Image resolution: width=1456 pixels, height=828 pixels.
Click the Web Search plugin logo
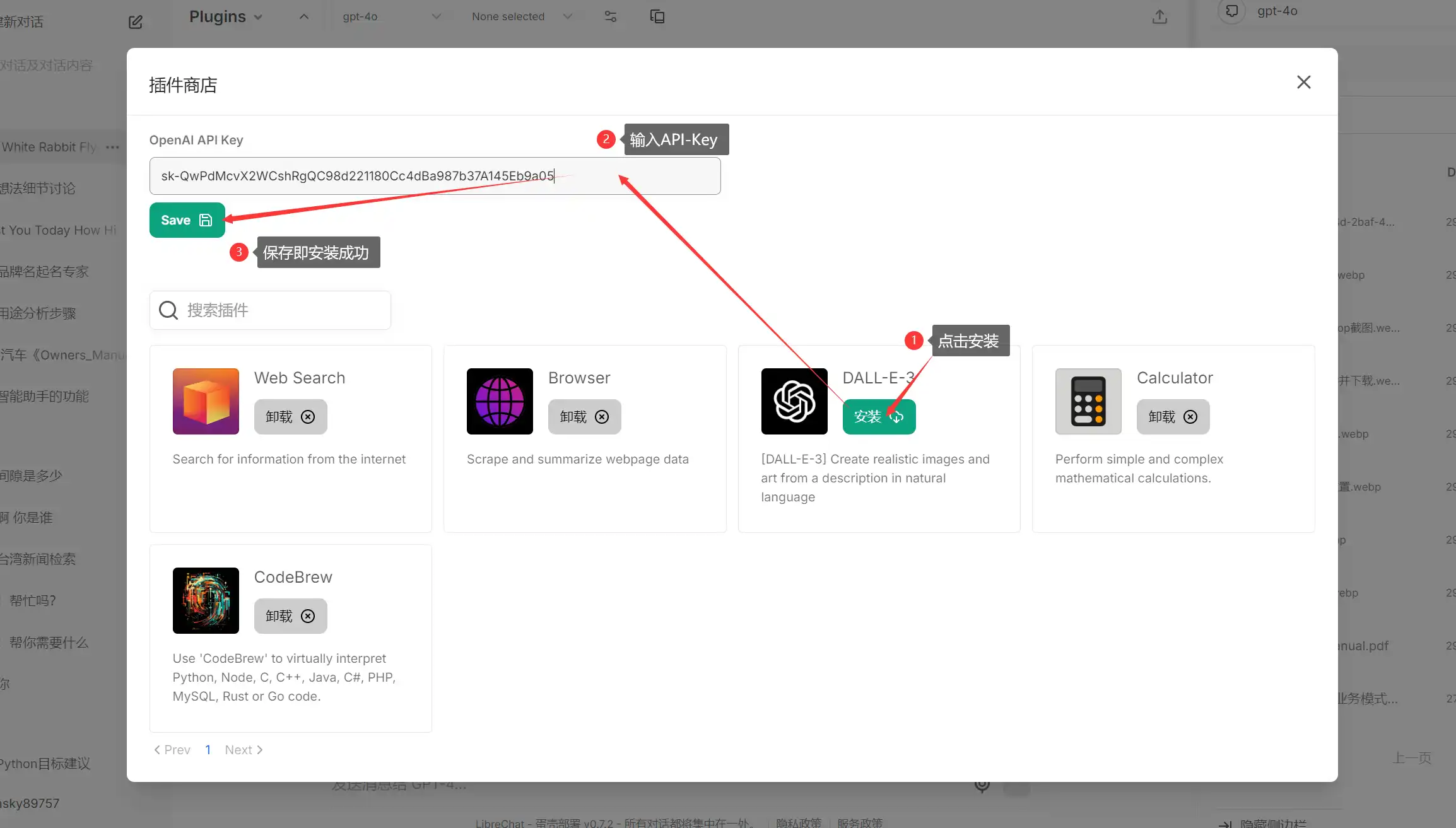206,401
